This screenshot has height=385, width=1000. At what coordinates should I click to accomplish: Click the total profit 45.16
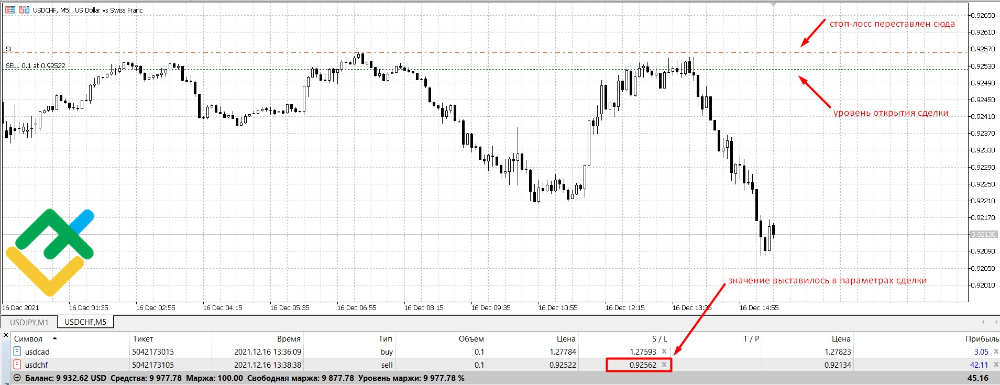point(978,378)
